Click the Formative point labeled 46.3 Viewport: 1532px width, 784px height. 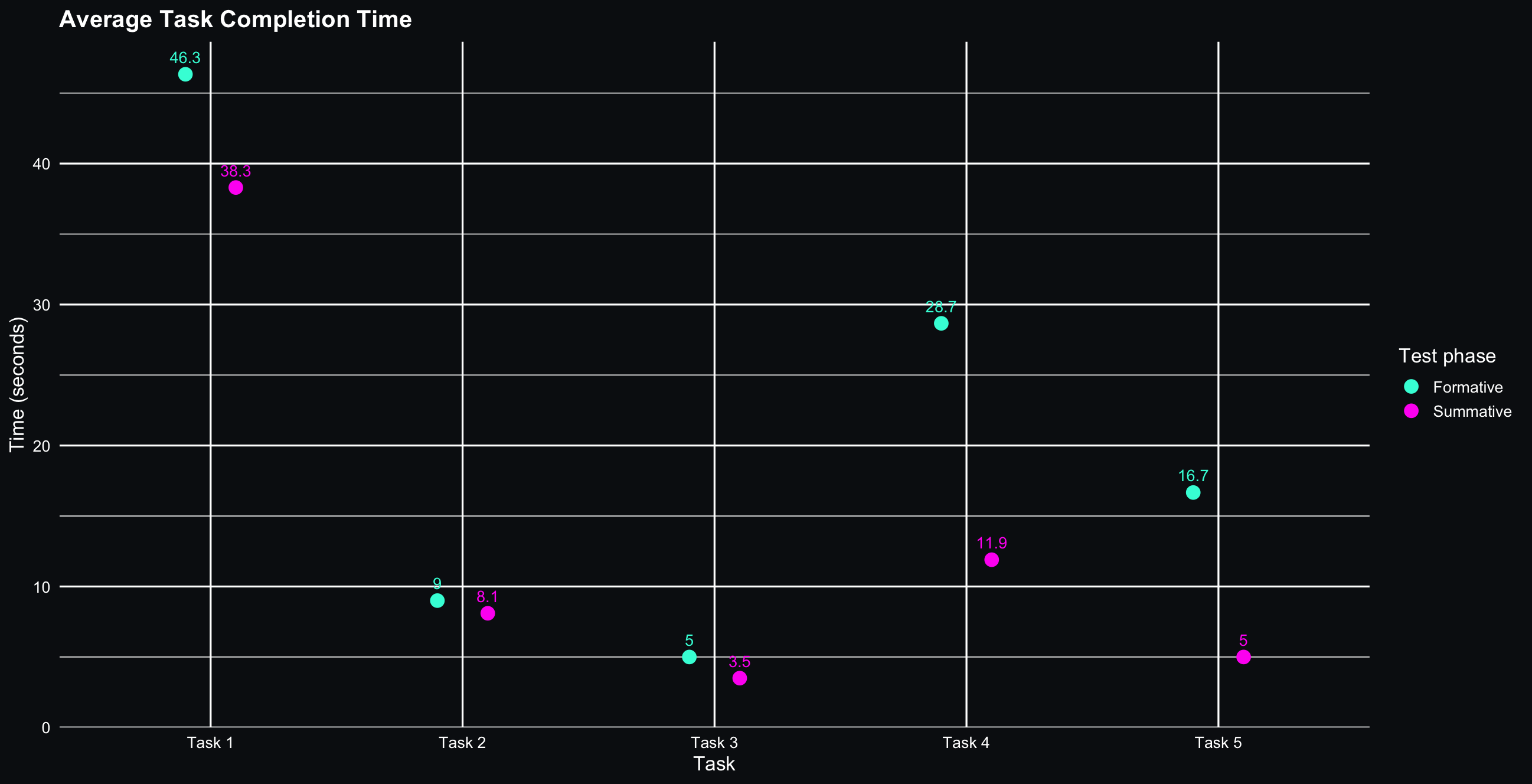(x=185, y=74)
